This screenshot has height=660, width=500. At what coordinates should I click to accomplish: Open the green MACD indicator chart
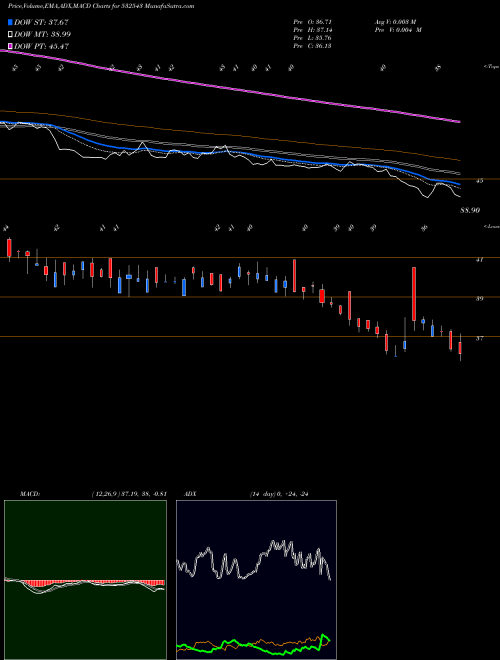pyautogui.click(x=85, y=580)
